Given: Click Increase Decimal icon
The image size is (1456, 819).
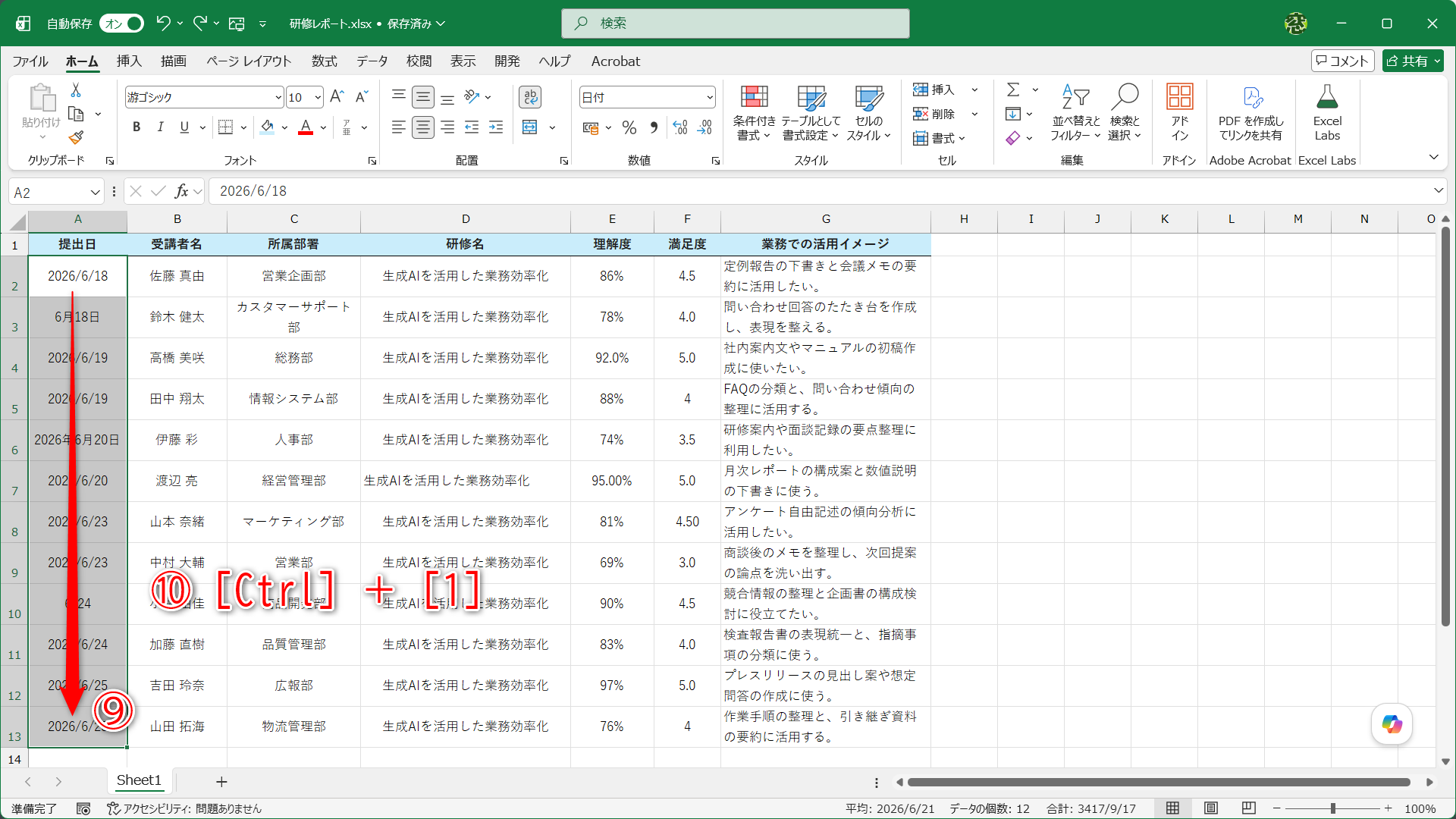Looking at the screenshot, I should [680, 127].
